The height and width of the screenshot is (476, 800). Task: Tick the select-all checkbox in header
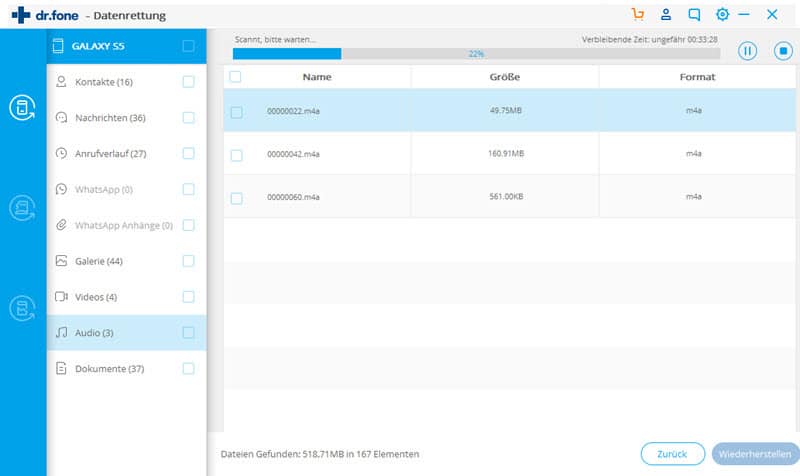tap(235, 77)
